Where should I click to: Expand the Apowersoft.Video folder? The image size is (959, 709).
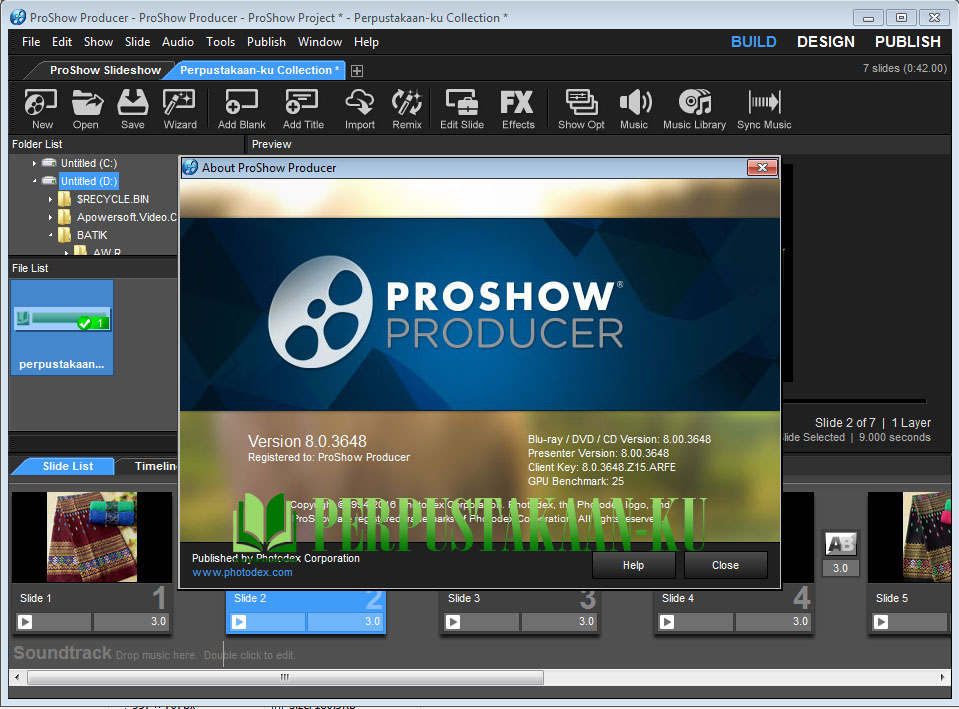point(50,217)
